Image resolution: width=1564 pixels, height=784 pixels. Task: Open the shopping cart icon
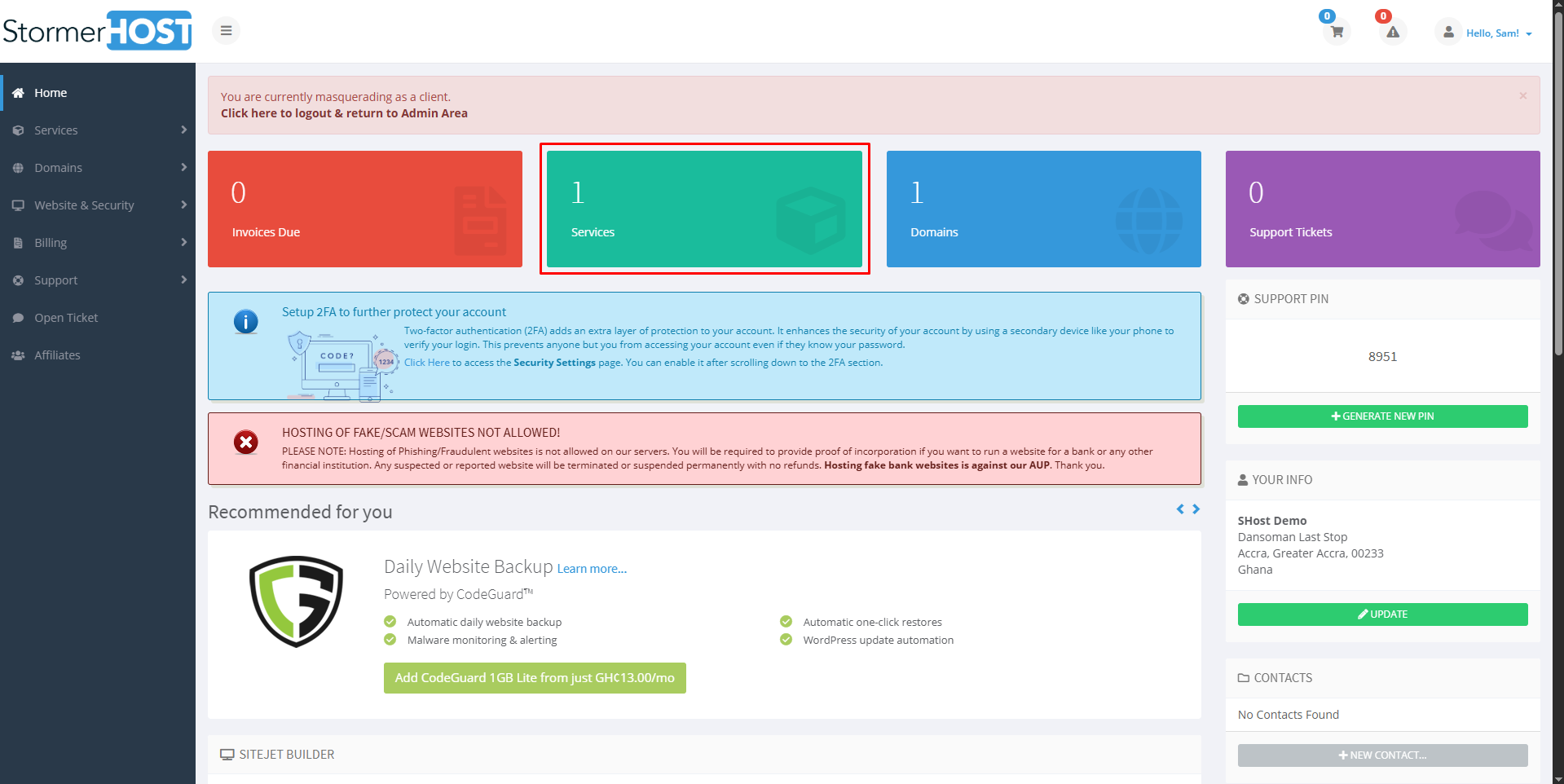pyautogui.click(x=1337, y=33)
